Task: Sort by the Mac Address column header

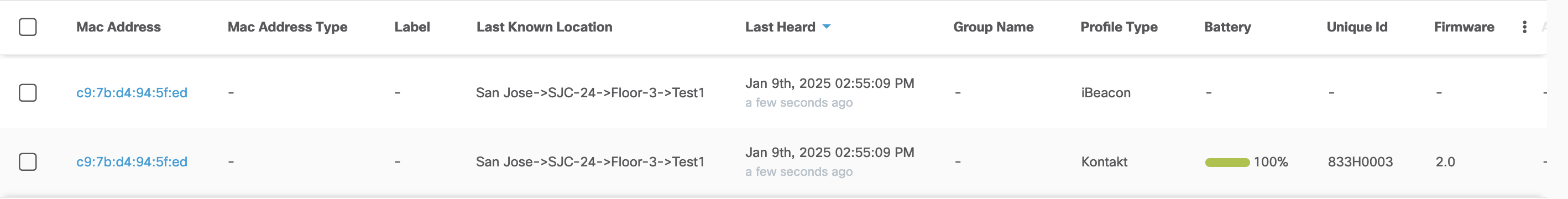Action: 118,27
